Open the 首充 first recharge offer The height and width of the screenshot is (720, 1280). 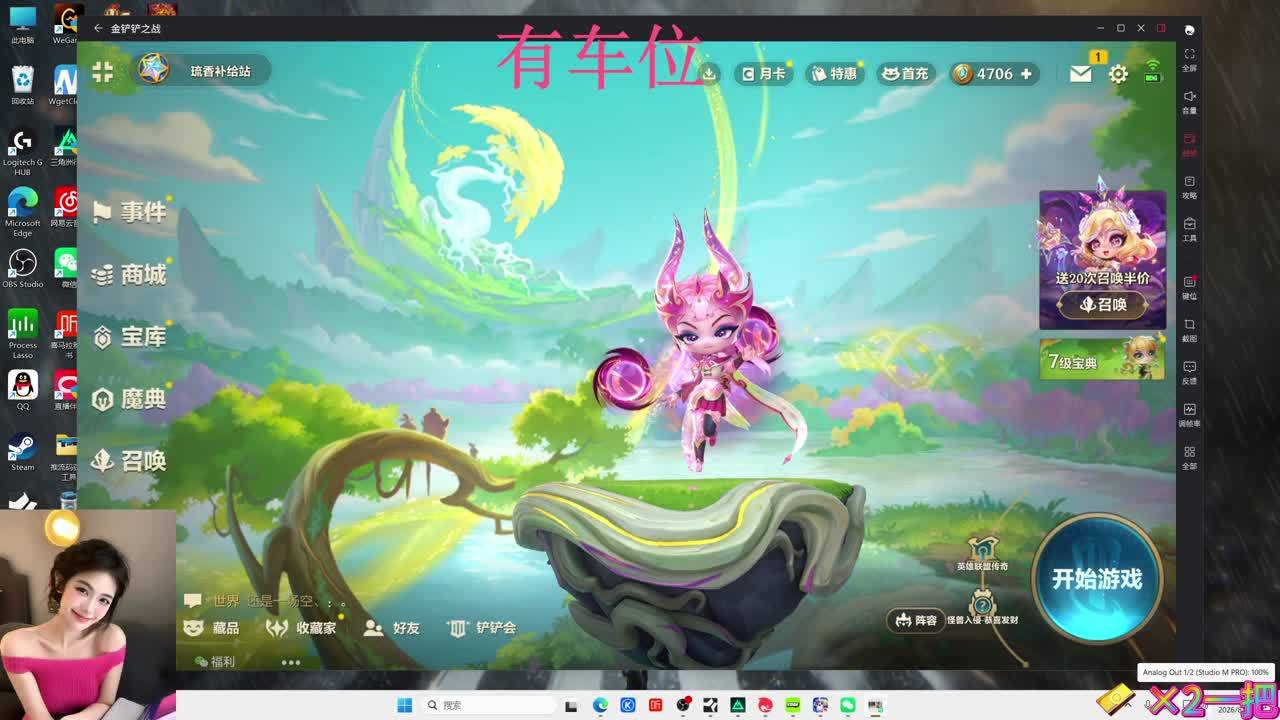click(905, 73)
